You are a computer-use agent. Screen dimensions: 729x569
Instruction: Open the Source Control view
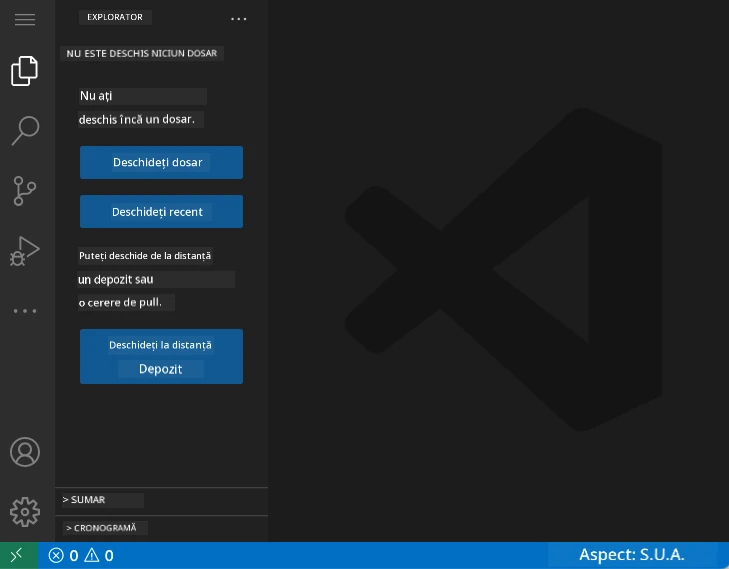(x=25, y=191)
